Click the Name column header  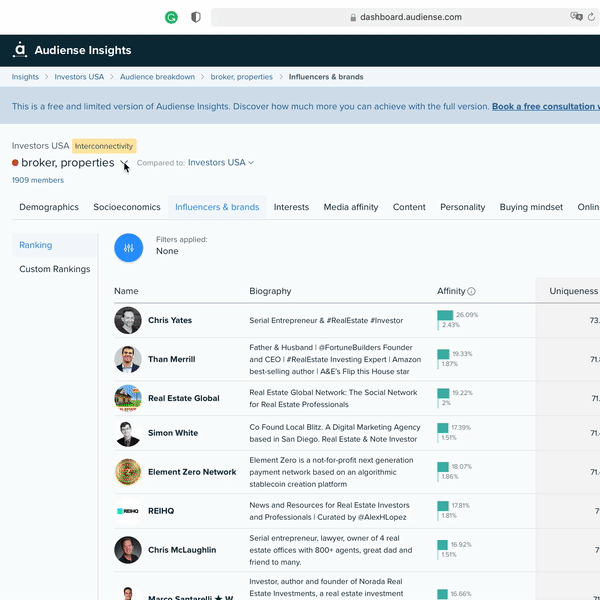(x=126, y=291)
